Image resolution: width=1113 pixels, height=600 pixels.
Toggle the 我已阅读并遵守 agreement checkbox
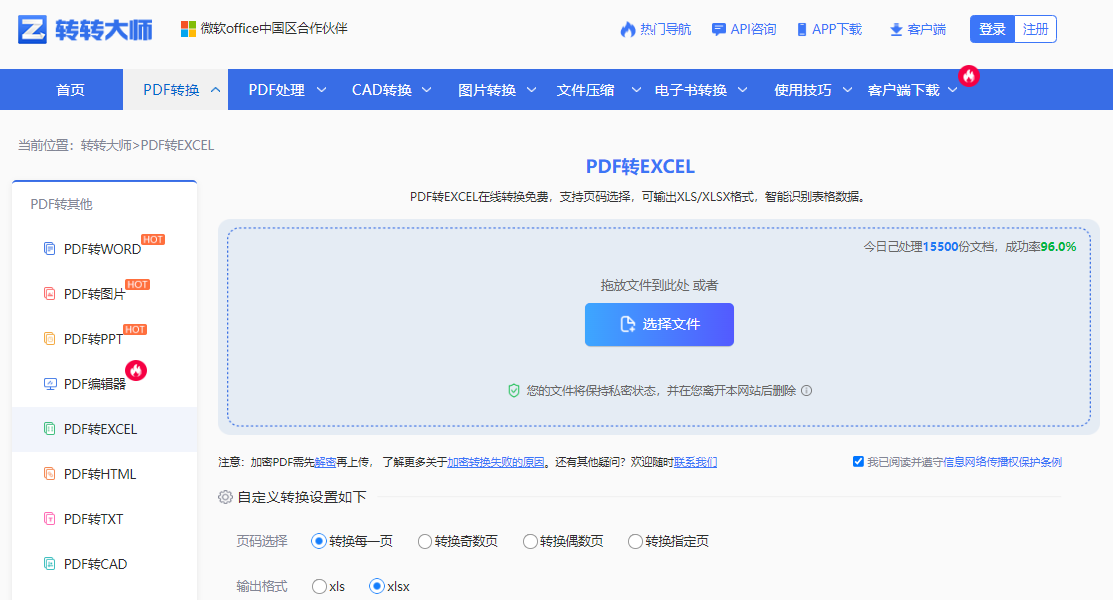(x=858, y=462)
